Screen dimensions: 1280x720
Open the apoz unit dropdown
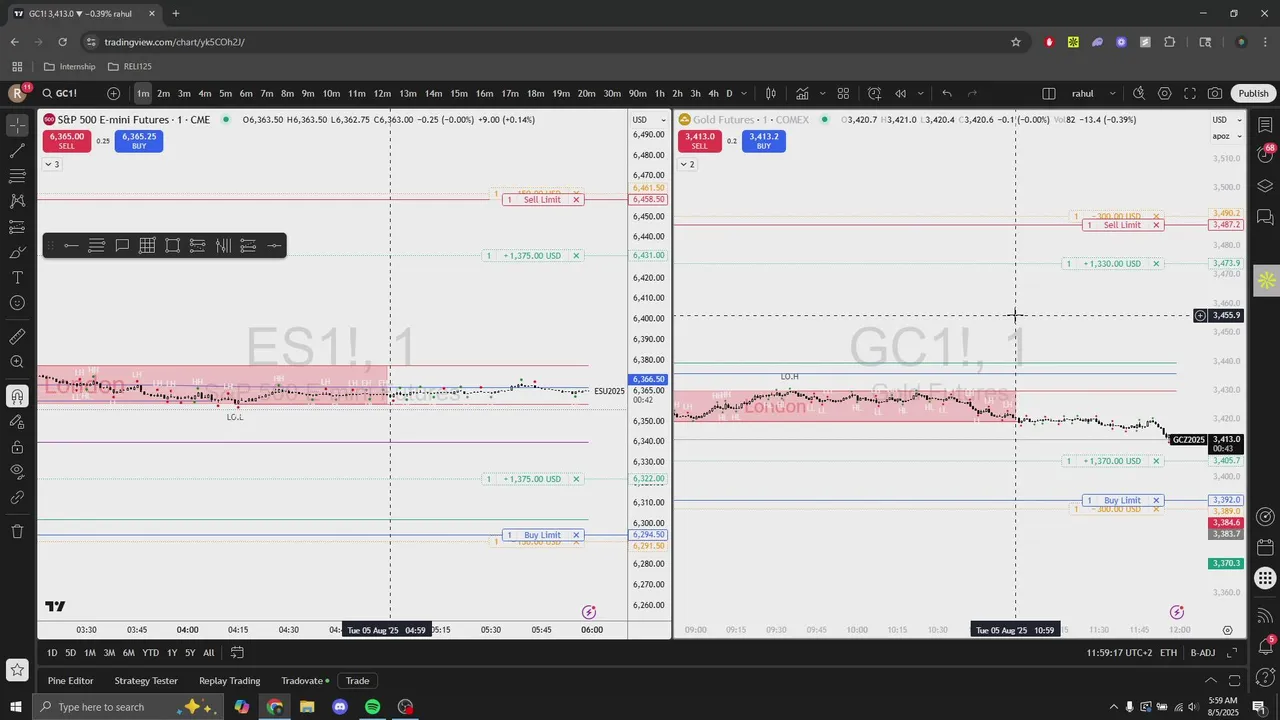pyautogui.click(x=1226, y=136)
